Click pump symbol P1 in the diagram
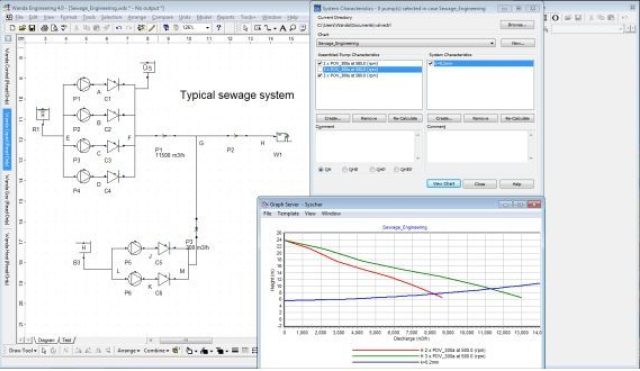 click(x=84, y=84)
